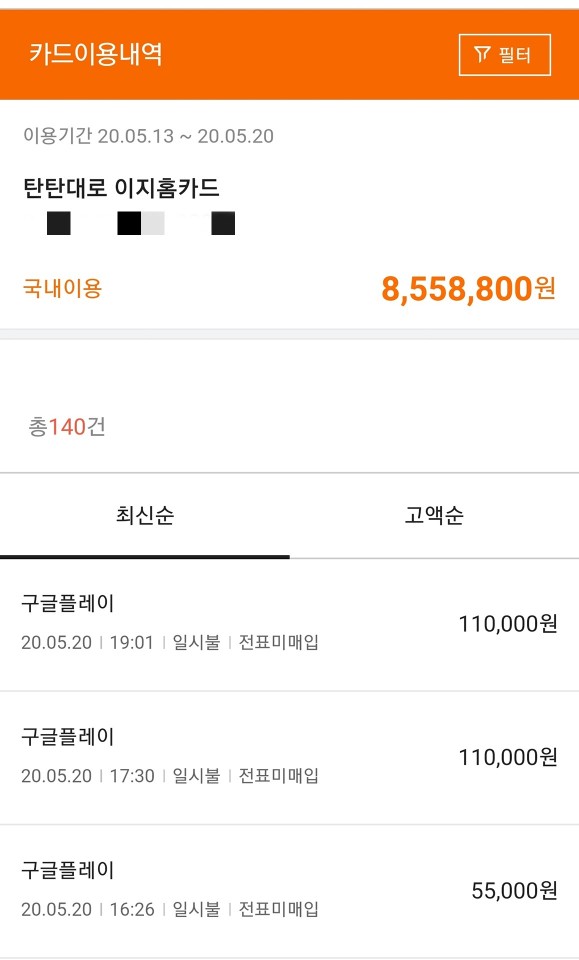
Task: Open the 필터 button
Action: point(504,55)
